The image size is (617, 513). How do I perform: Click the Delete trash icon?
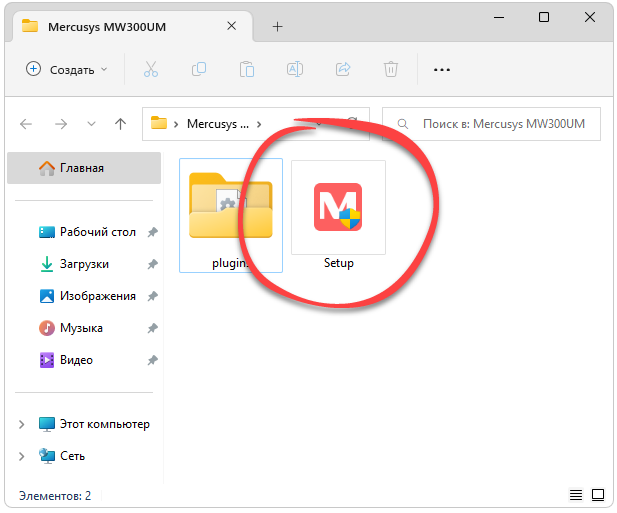click(x=391, y=69)
